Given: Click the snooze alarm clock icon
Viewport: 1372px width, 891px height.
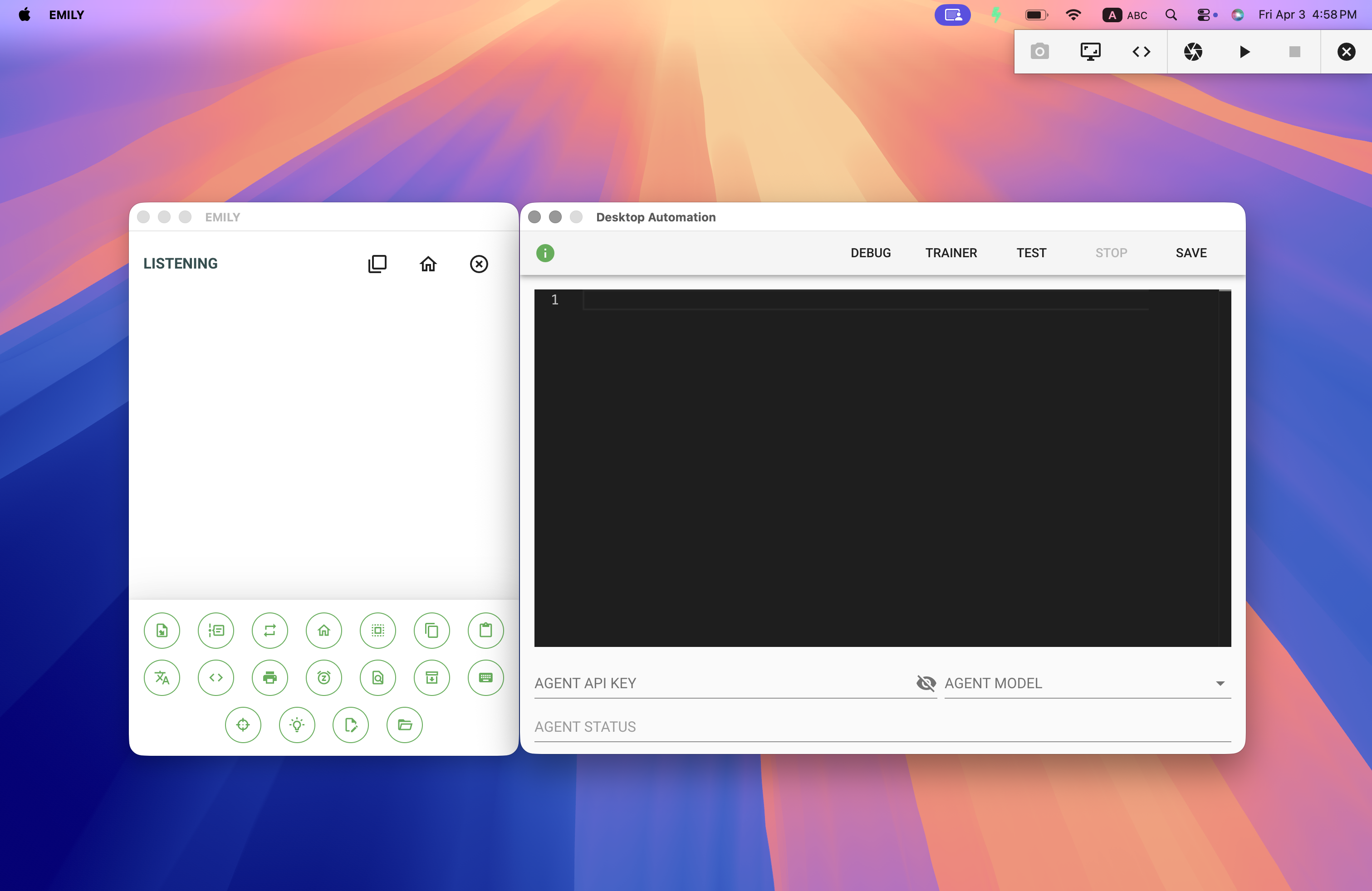Looking at the screenshot, I should click(324, 678).
